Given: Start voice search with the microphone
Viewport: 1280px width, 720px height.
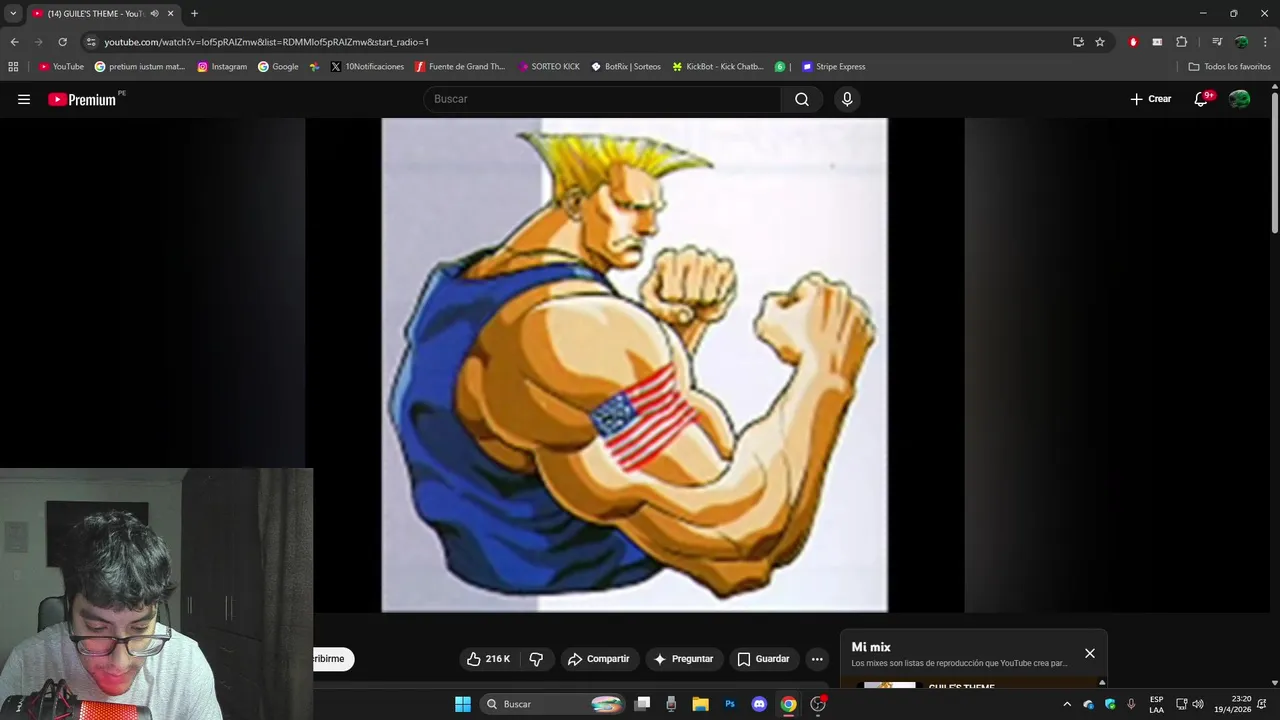Looking at the screenshot, I should pos(847,99).
